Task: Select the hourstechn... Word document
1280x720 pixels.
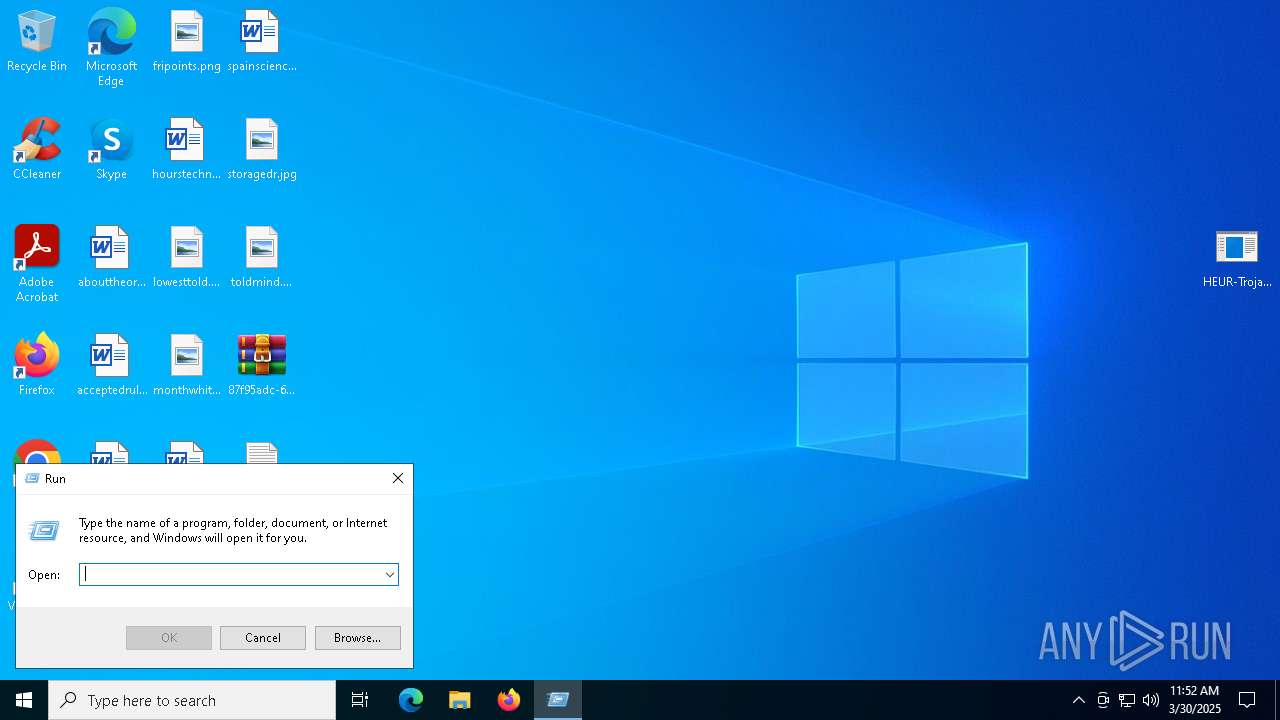Action: [x=187, y=150]
